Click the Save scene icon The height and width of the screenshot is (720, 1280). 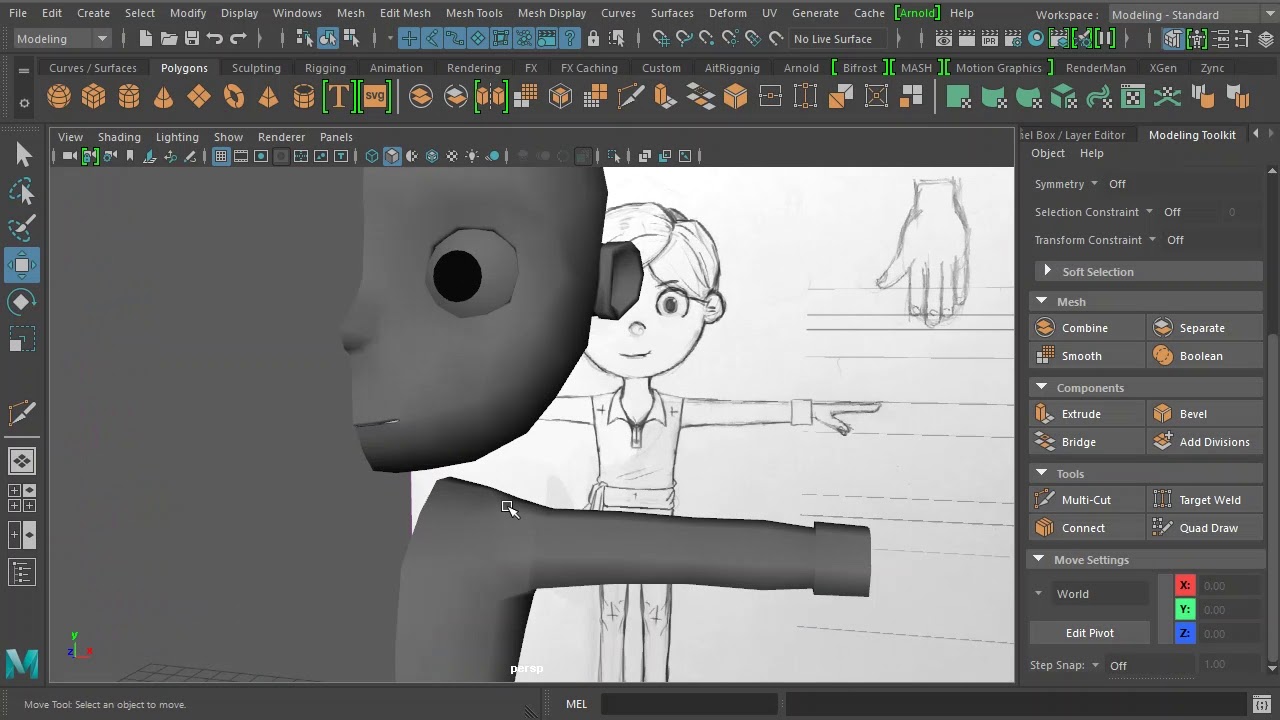pyautogui.click(x=192, y=38)
